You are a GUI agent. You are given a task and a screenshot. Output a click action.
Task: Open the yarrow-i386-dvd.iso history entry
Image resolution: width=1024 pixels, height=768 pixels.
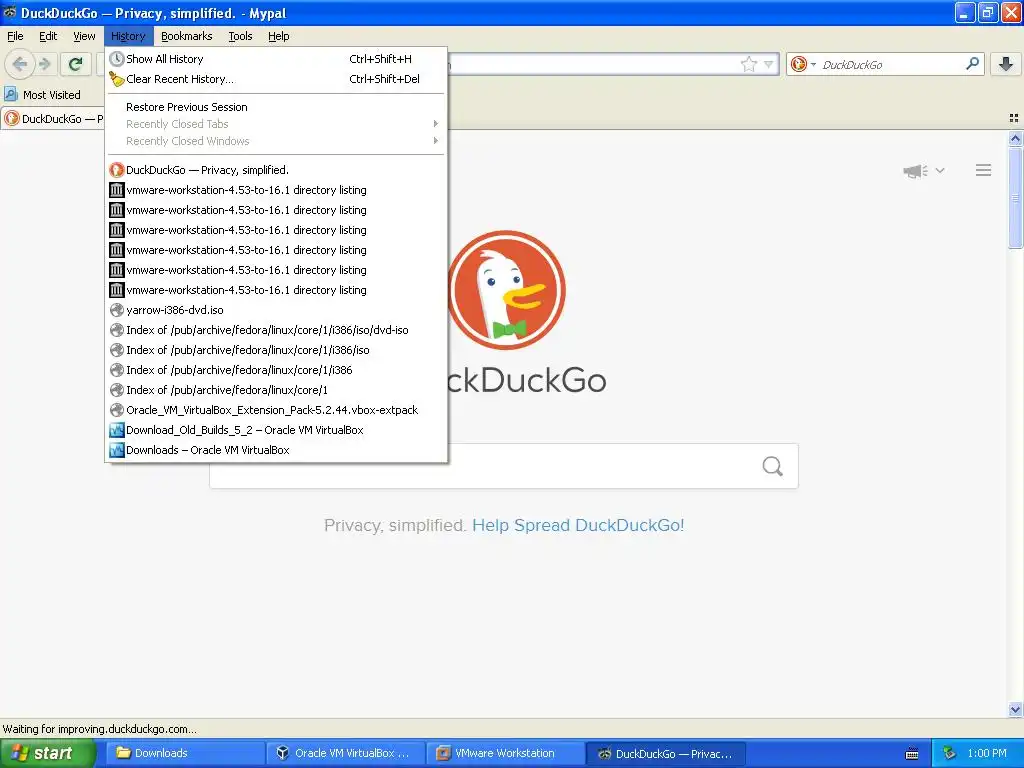(276, 310)
